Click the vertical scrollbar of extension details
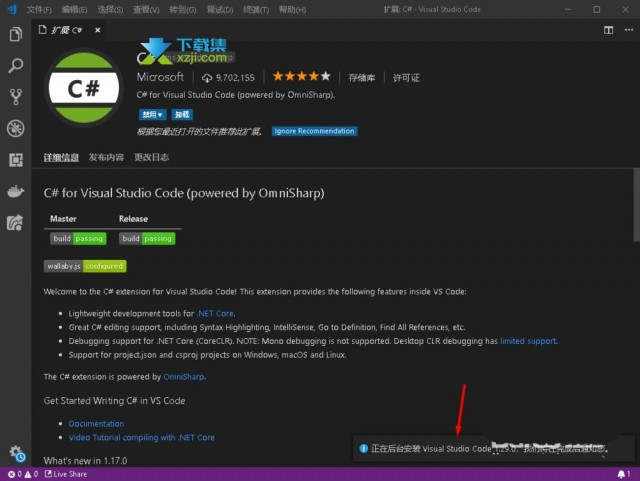This screenshot has width=640, height=481. pos(636,205)
